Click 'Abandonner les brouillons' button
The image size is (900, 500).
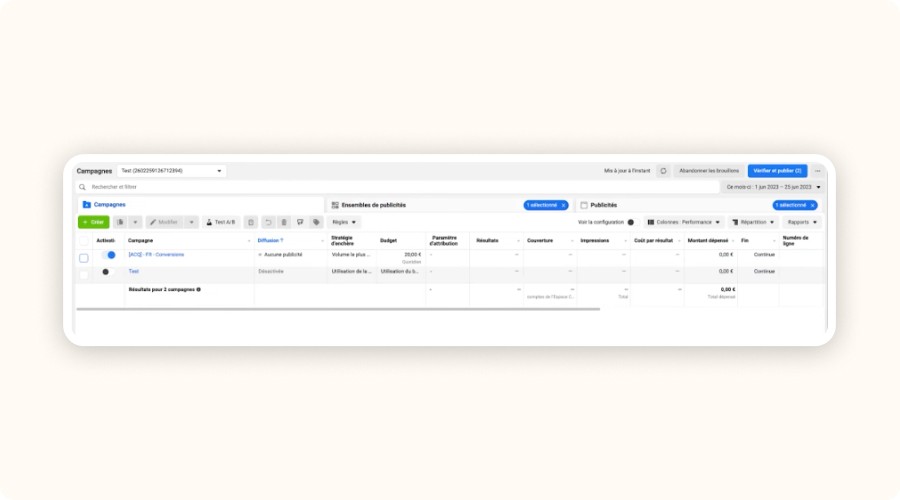[x=709, y=171]
